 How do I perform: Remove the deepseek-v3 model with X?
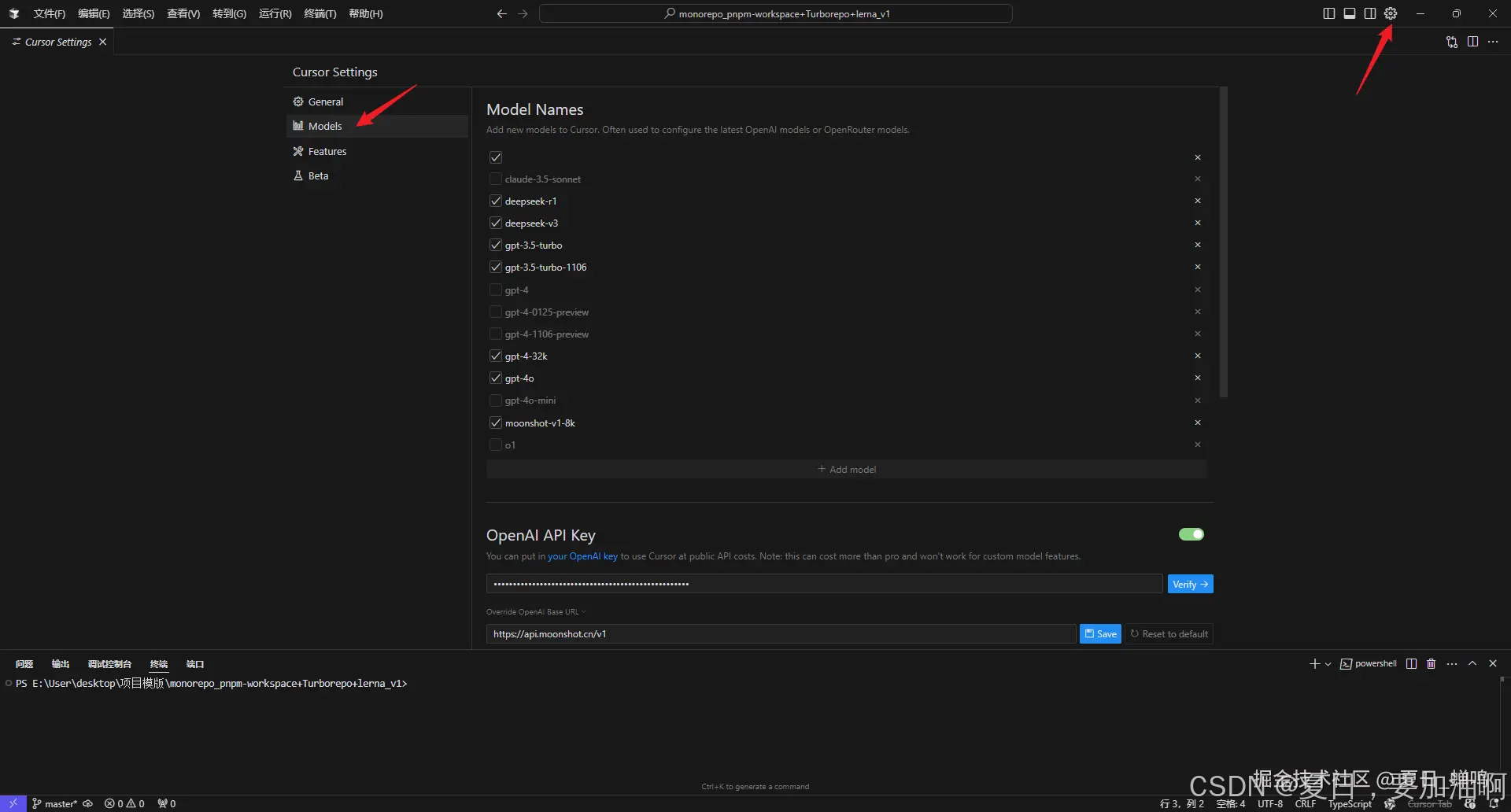point(1198,223)
